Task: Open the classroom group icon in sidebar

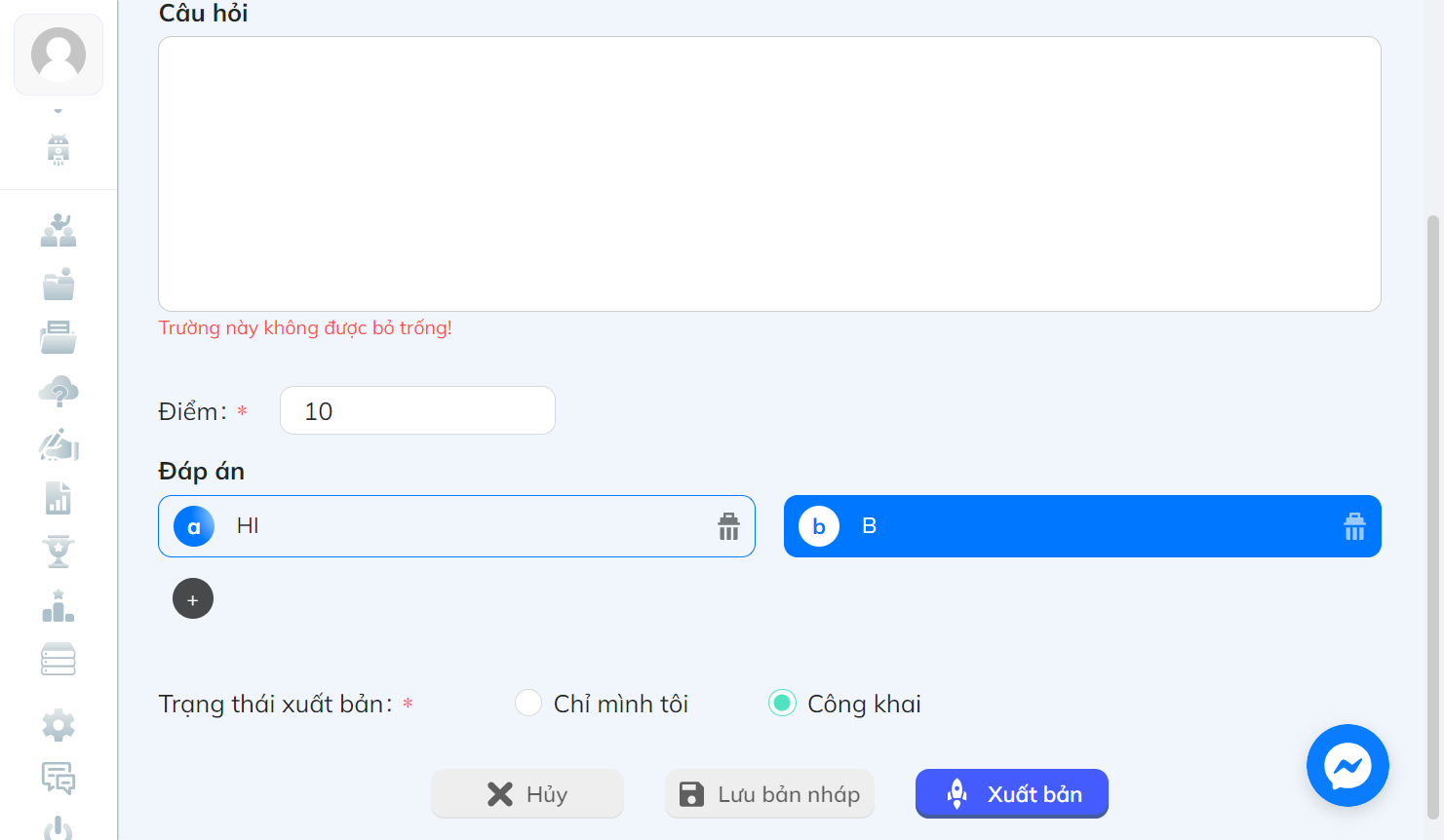Action: (59, 230)
